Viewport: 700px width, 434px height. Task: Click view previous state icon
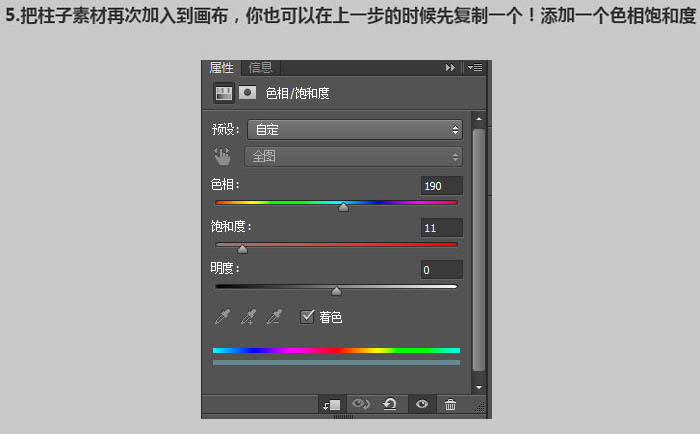coord(361,405)
